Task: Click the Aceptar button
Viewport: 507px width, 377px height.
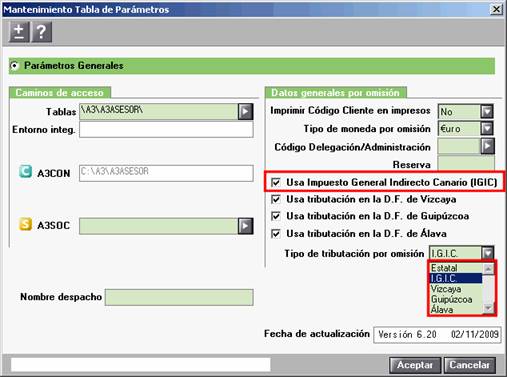Action: point(415,365)
